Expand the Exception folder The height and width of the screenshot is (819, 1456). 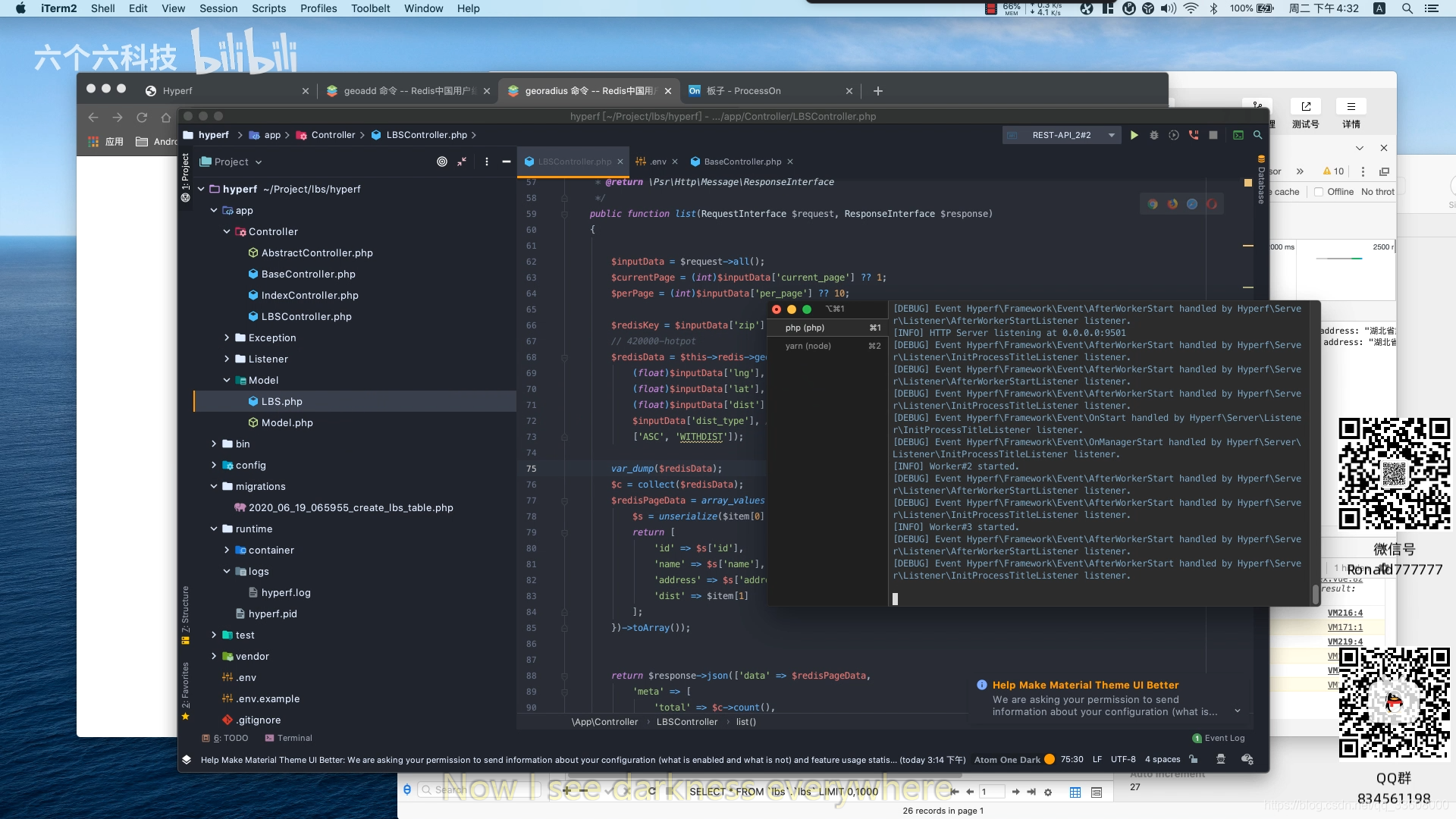click(227, 337)
